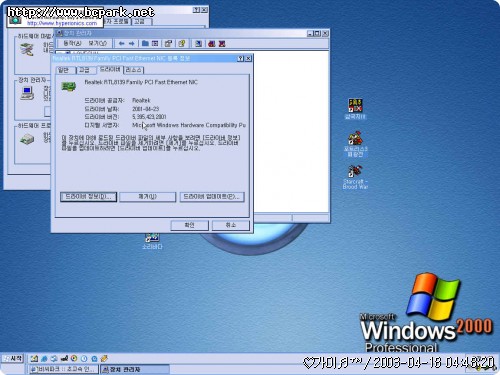Viewport: 500px width, 375px height.
Task: Click the "Microsoft Windows Hardware Compatibility" signer text
Action: point(189,125)
